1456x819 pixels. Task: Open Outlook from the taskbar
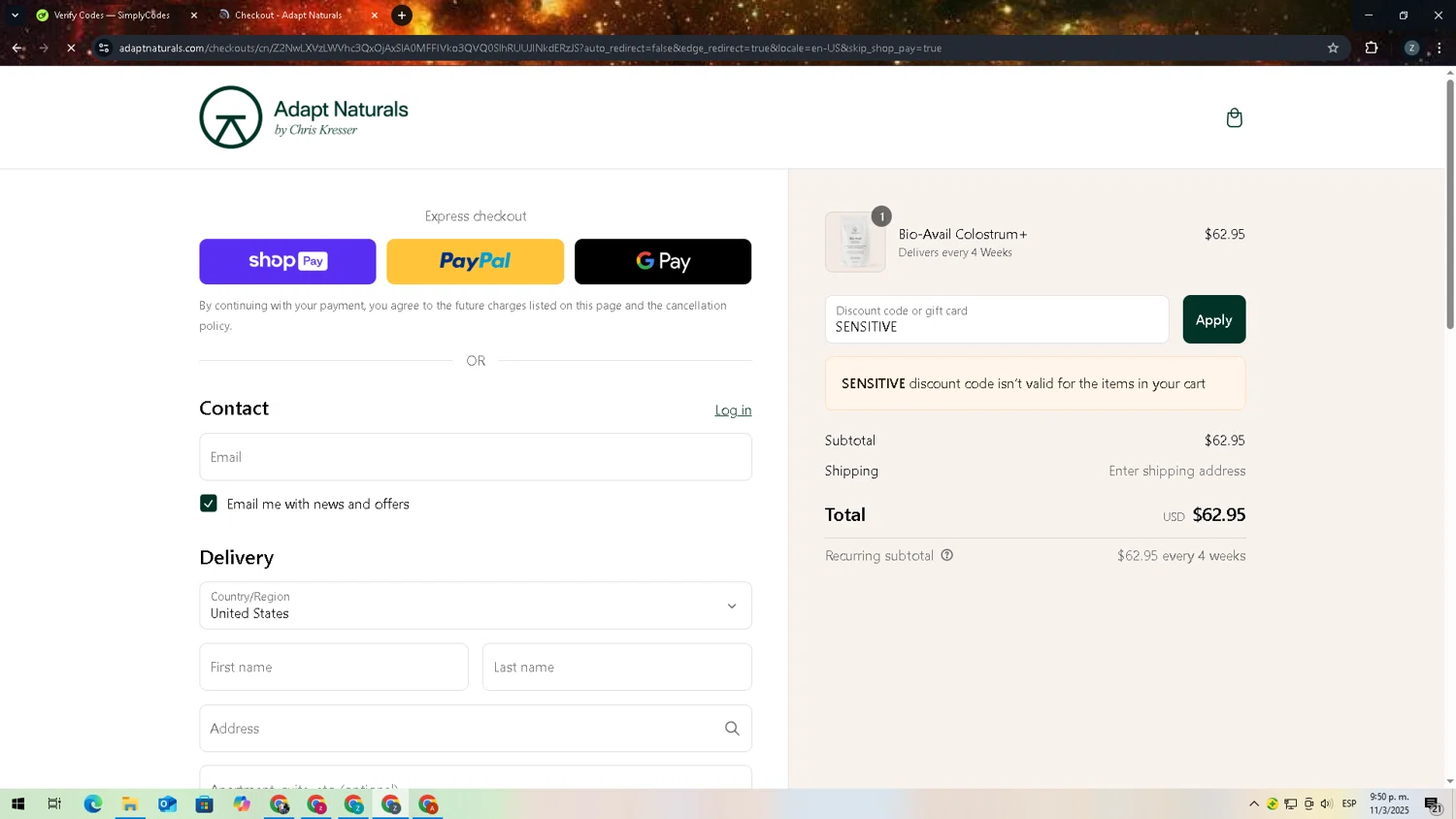pos(167,803)
